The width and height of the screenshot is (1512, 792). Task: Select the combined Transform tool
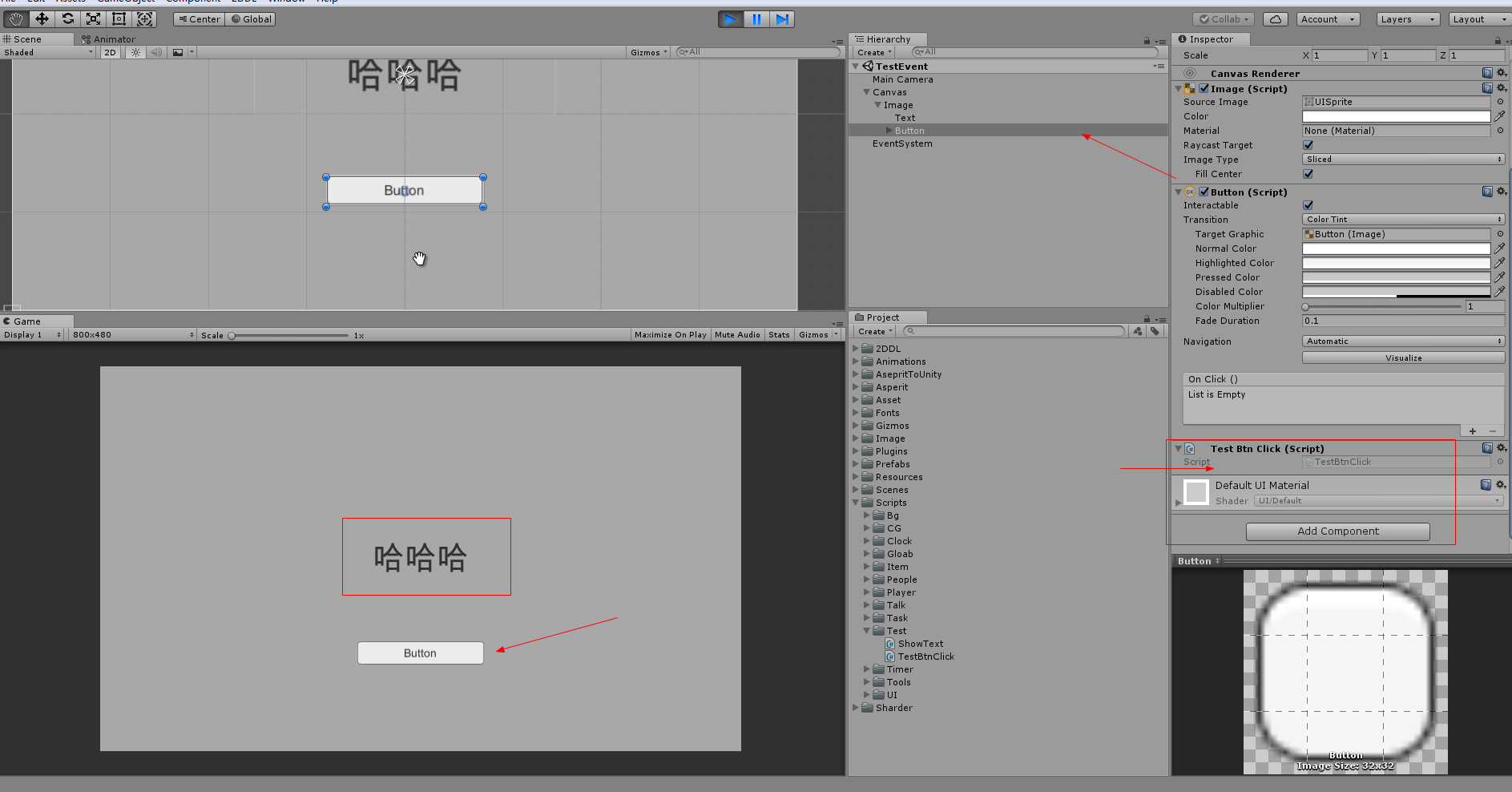[x=144, y=18]
